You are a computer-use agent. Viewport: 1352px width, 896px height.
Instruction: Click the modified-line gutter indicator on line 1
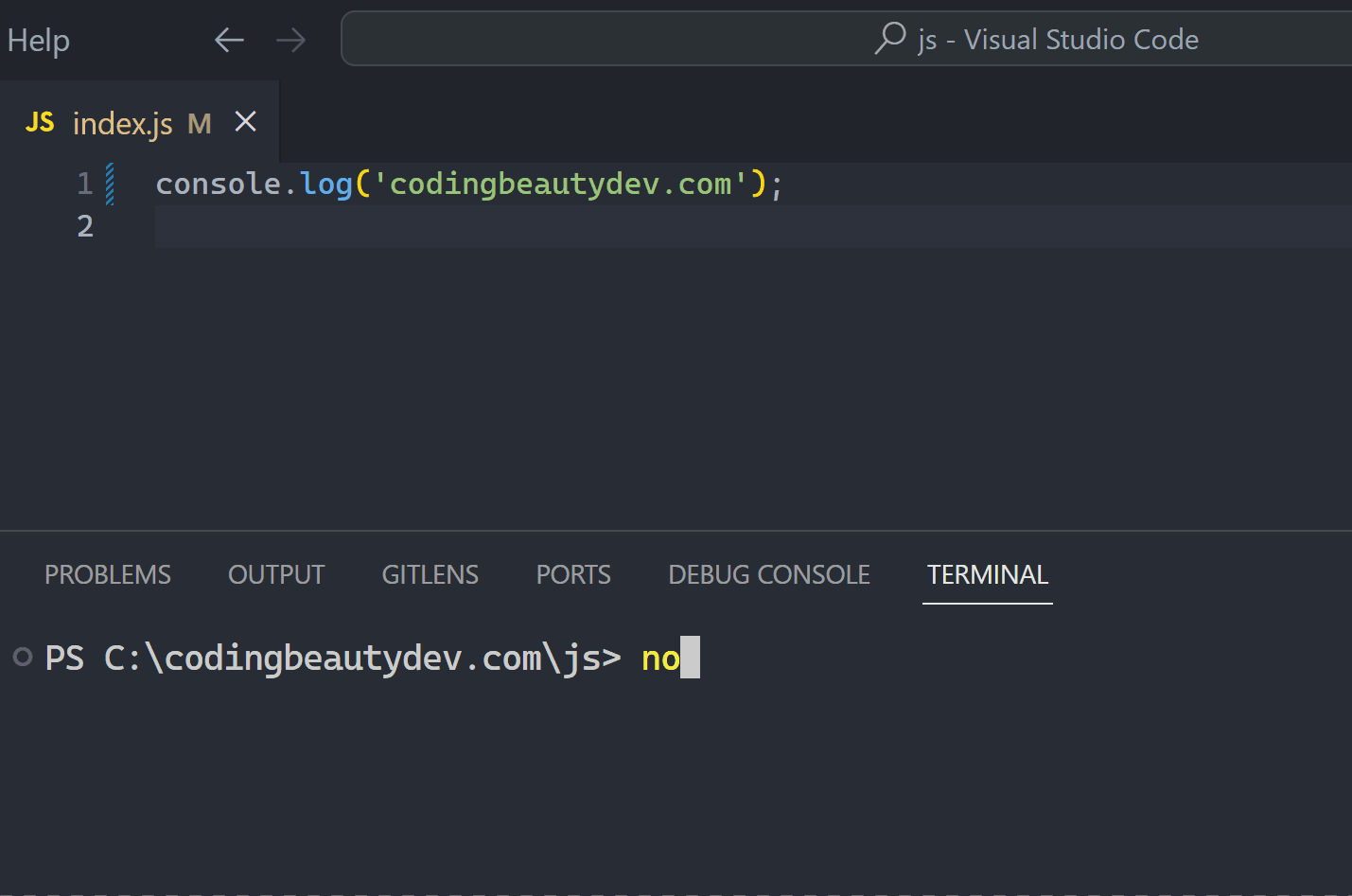click(110, 184)
